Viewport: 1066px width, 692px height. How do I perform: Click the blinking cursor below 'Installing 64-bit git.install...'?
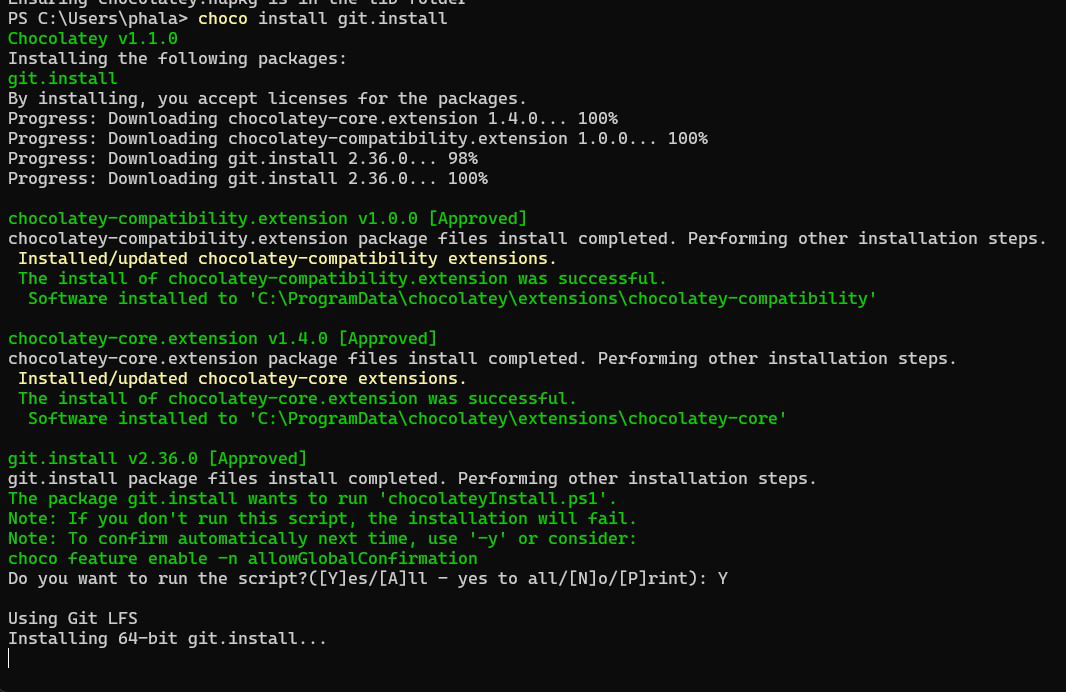[9, 658]
